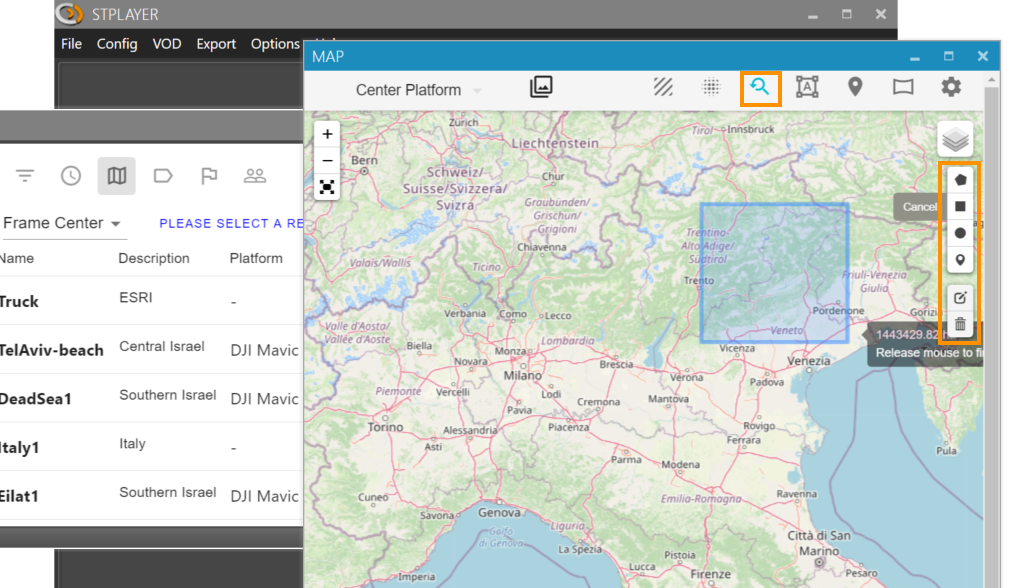1020x588 pixels.
Task: Select the text annotation tool on MAP toolbar
Action: click(x=807, y=87)
